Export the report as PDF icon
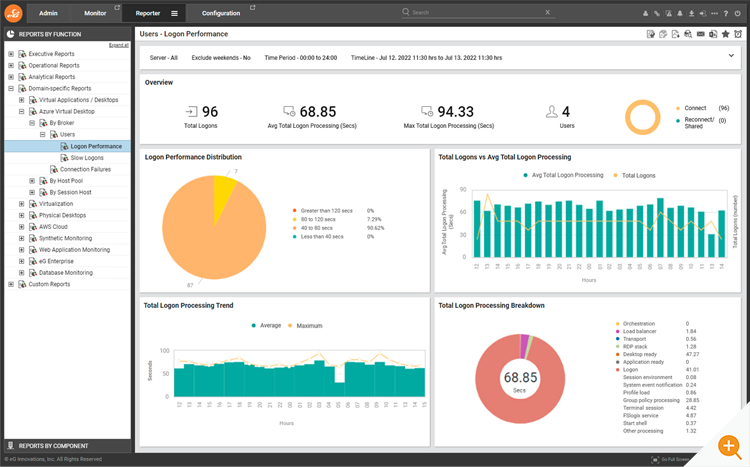750x467 pixels. point(675,34)
